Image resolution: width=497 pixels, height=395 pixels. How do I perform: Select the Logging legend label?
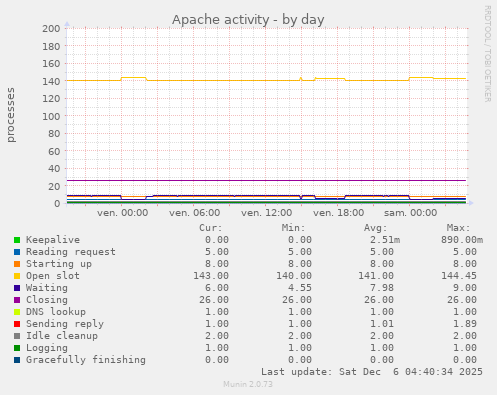coord(47,348)
